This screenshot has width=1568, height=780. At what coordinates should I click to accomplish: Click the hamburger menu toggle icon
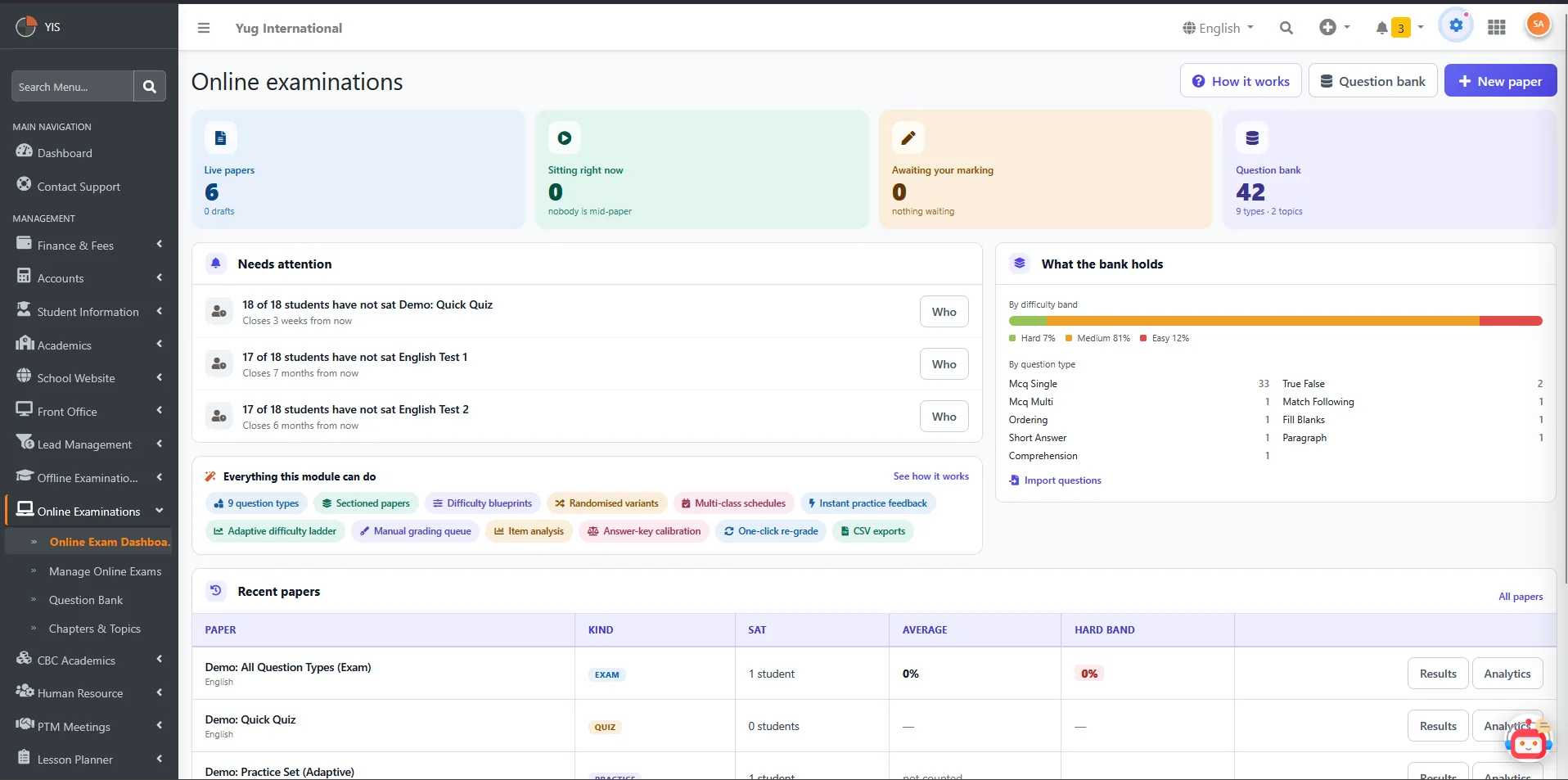[x=204, y=28]
